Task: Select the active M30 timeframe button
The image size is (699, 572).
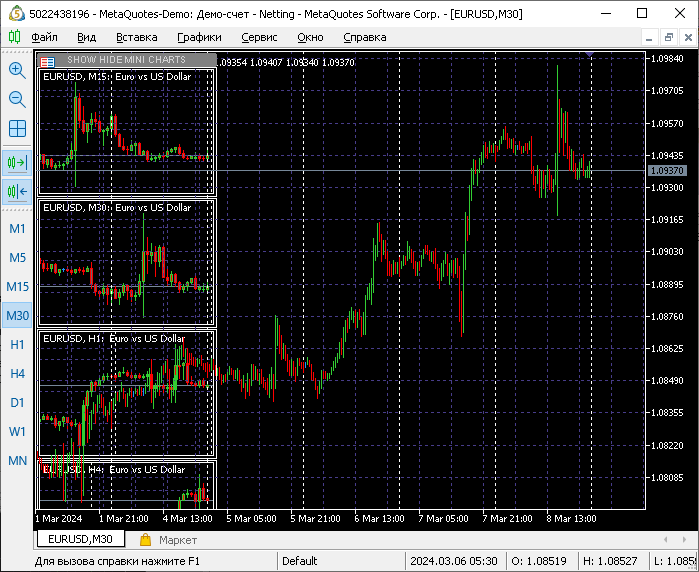Action: [17, 315]
